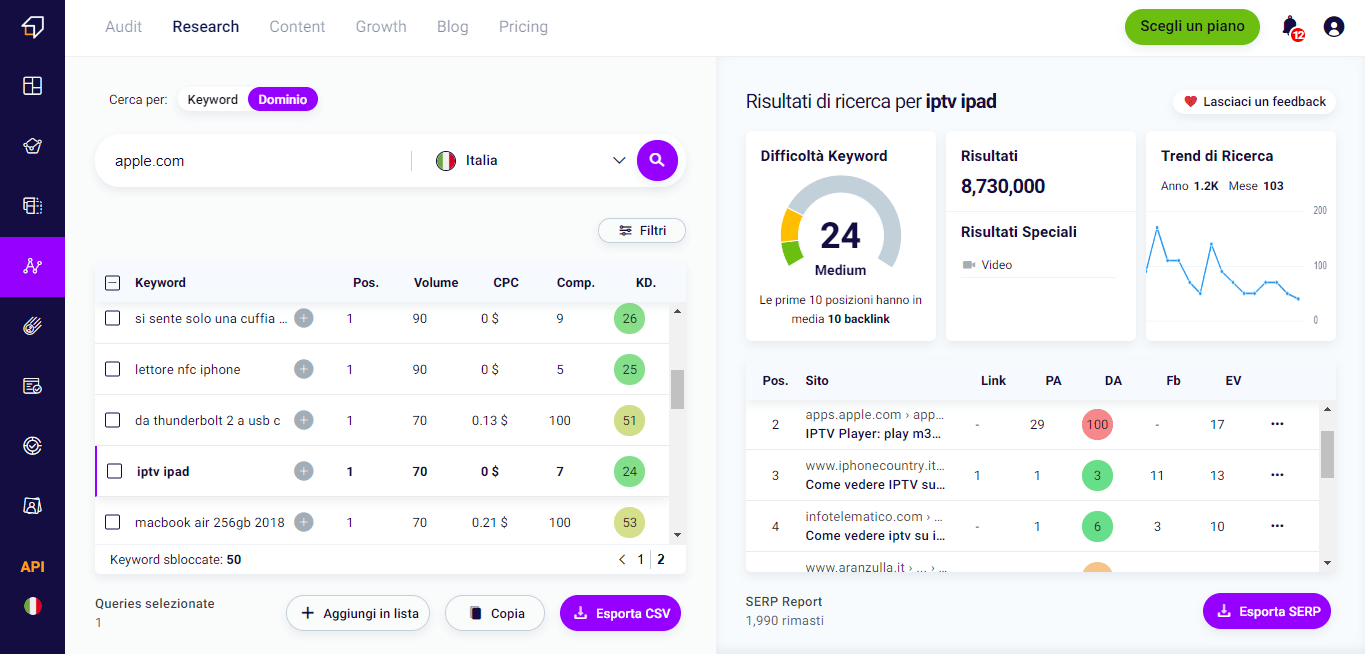
Task: Click the Italian flag in sidebar
Action: point(32,606)
